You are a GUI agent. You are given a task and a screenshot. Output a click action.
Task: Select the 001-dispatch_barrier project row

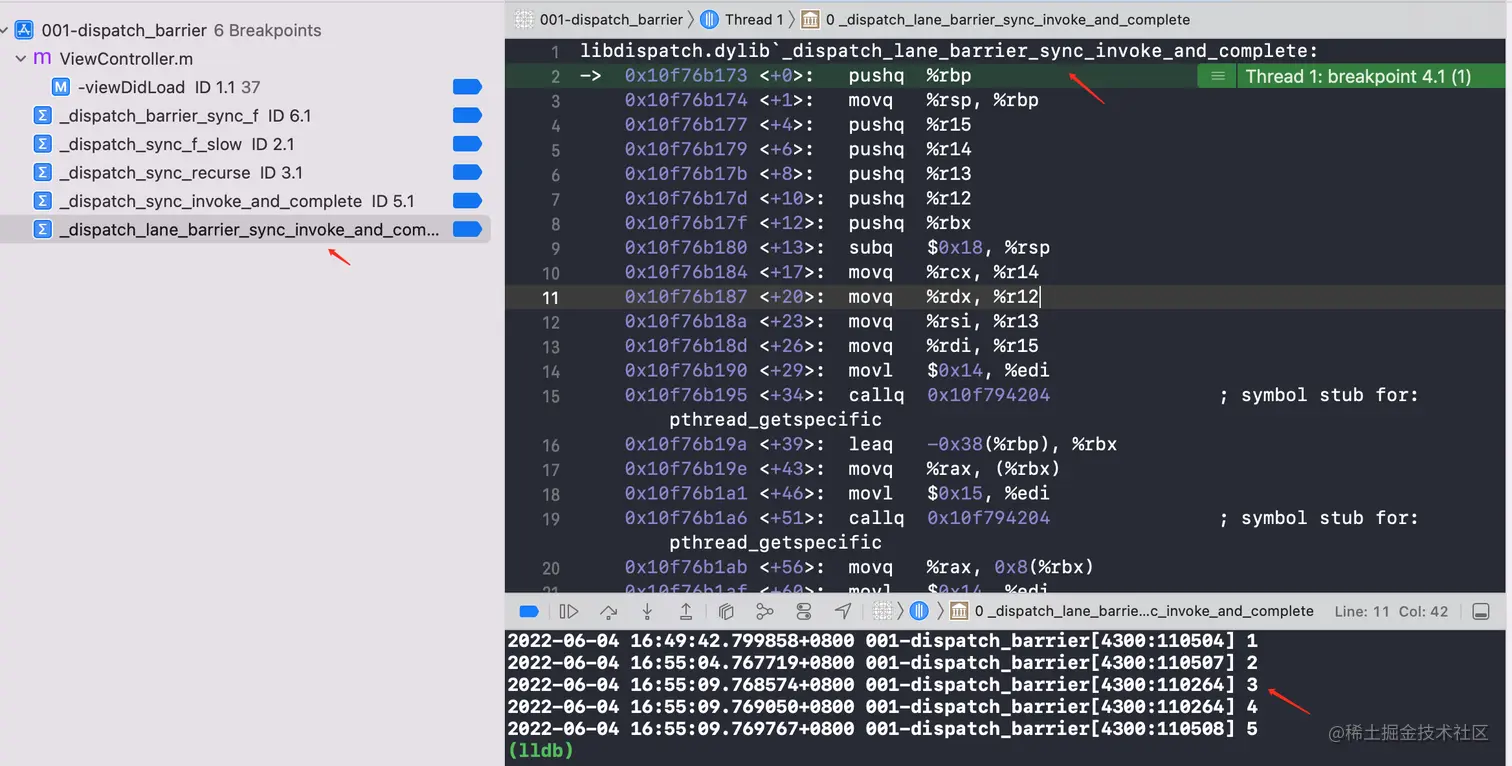click(x=245, y=30)
